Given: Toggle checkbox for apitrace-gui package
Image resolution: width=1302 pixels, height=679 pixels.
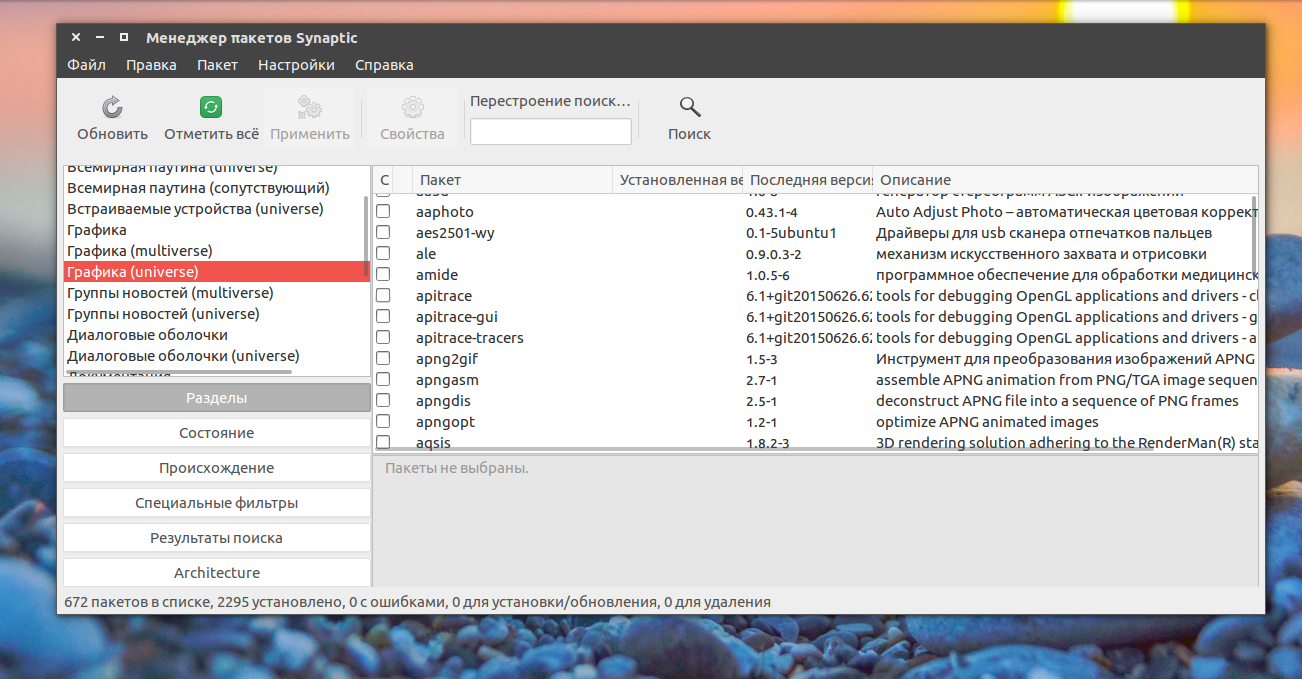Looking at the screenshot, I should (x=383, y=317).
